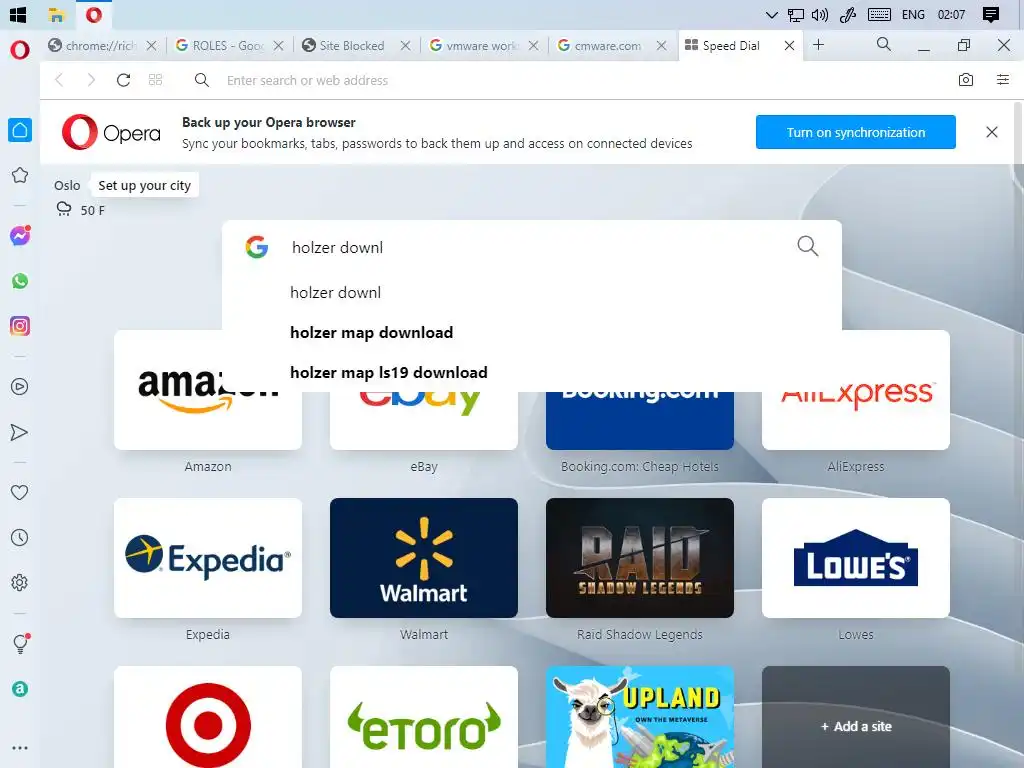Open File Explorer from the taskbar
Viewport: 1024px width, 768px height.
pyautogui.click(x=57, y=14)
